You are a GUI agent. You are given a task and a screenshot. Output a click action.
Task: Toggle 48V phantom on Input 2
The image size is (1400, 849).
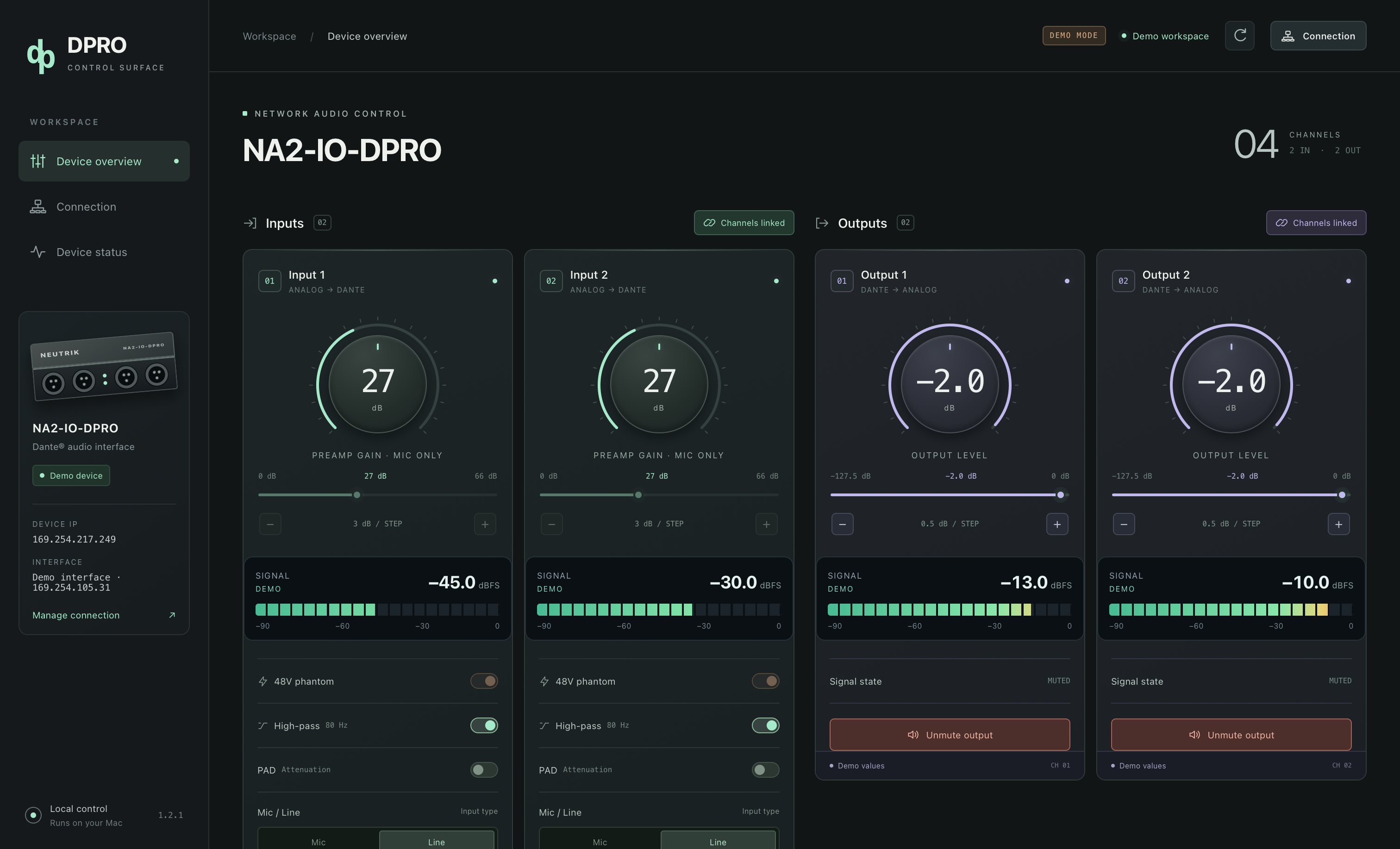click(765, 681)
